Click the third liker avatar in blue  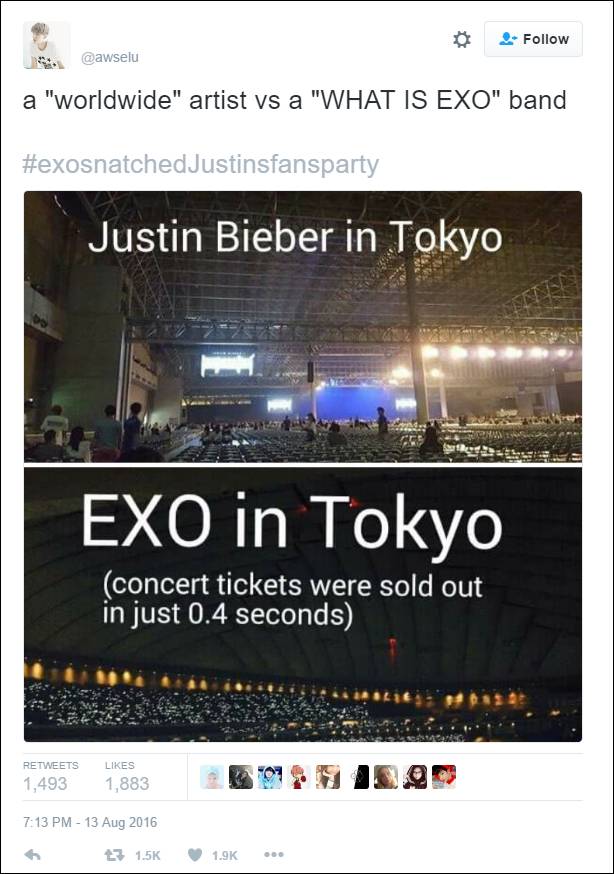(270, 777)
